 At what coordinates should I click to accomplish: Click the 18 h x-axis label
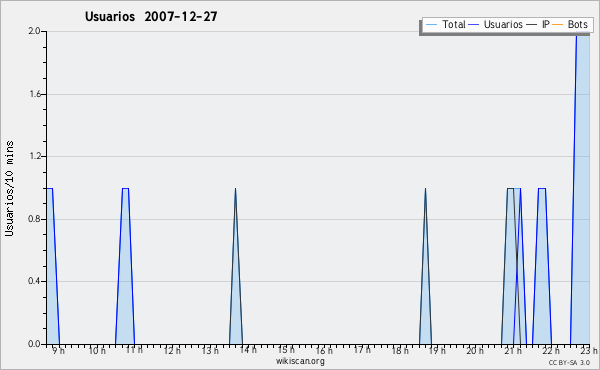[x=400, y=350]
